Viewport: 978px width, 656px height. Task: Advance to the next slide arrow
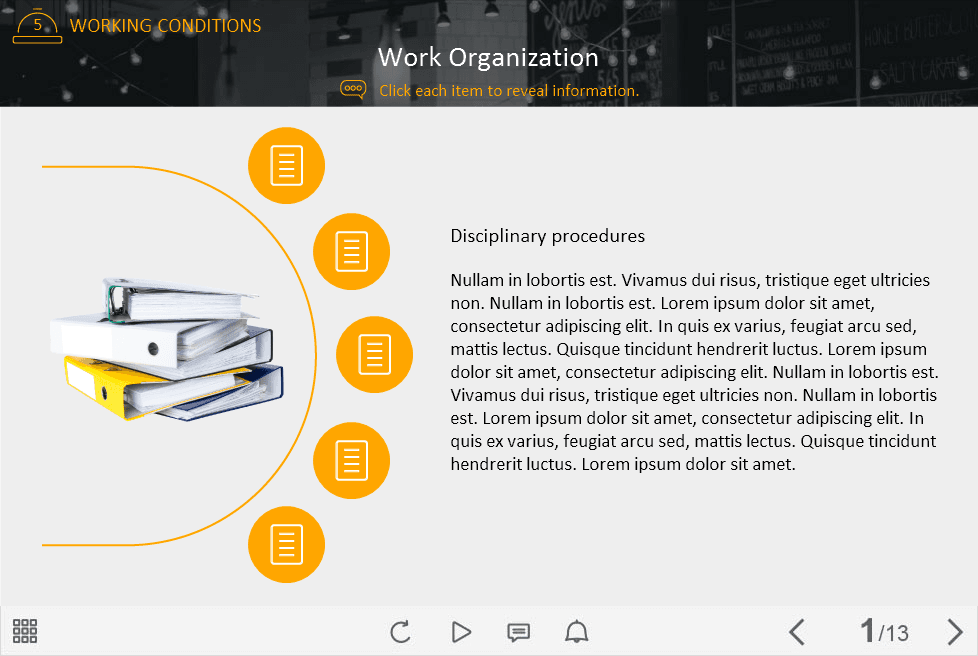[x=954, y=632]
